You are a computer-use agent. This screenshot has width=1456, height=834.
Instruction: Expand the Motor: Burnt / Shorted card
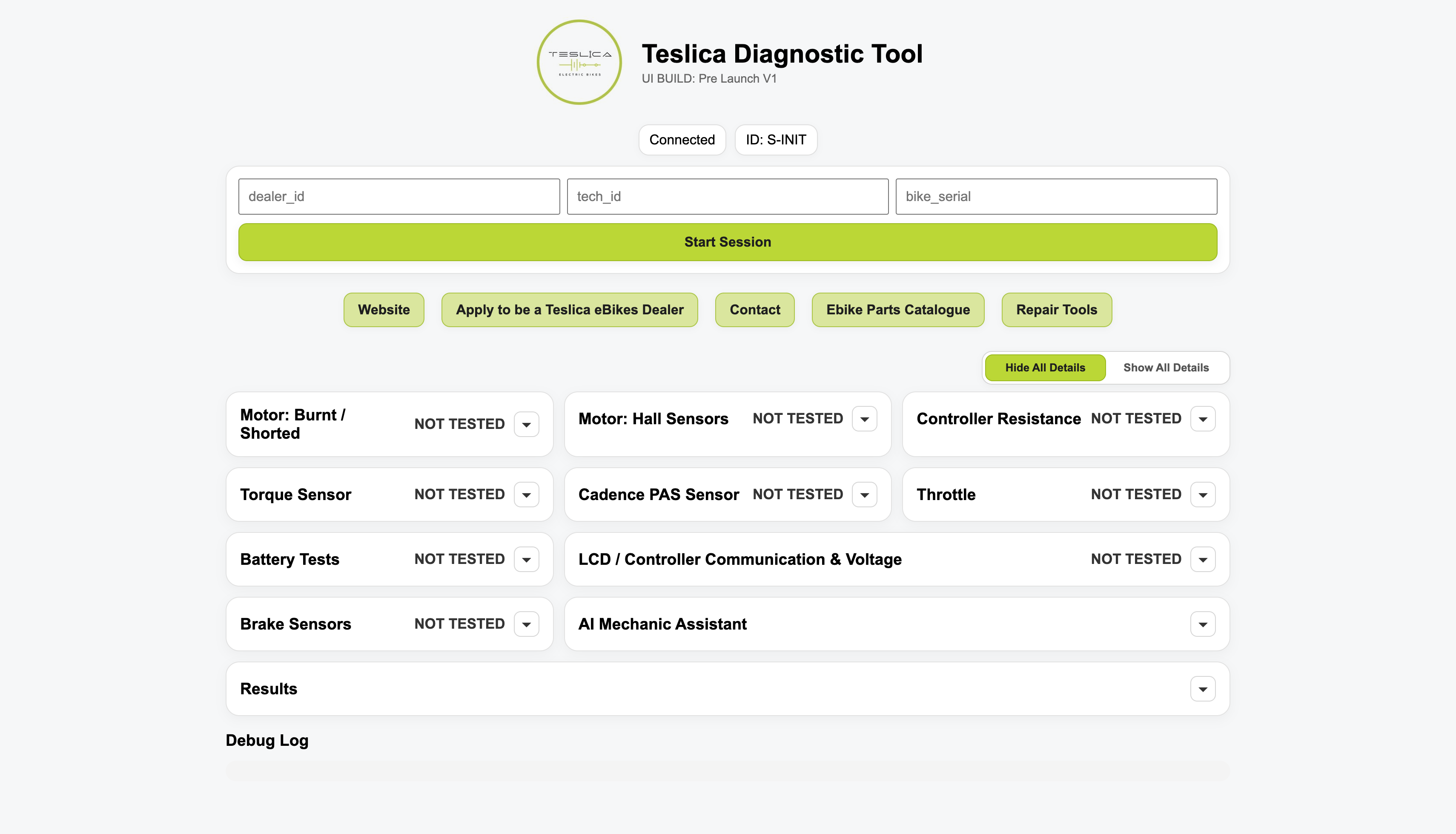click(x=526, y=424)
